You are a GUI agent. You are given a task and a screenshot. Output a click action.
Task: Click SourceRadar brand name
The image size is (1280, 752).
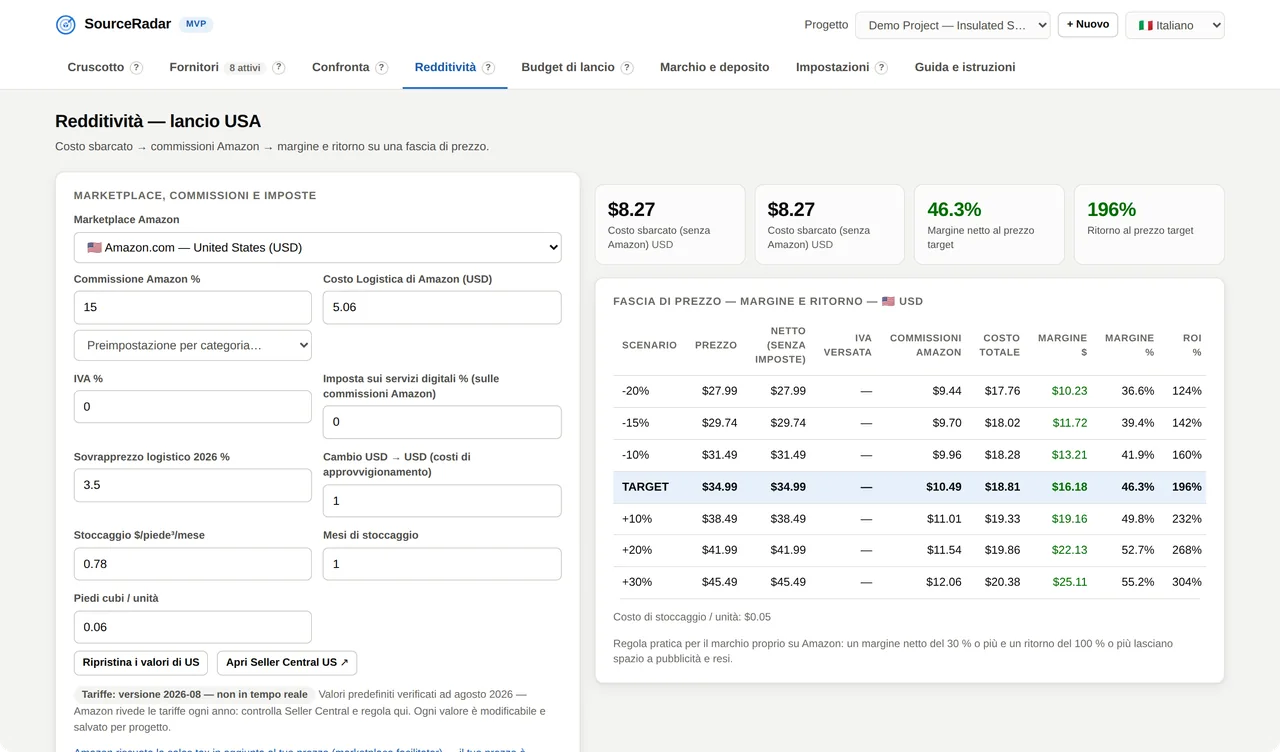128,24
